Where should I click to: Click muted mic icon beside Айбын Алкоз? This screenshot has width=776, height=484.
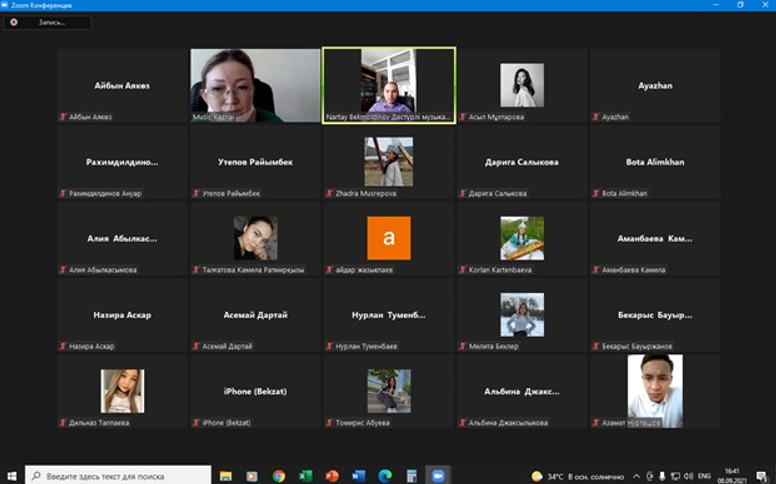tap(63, 117)
